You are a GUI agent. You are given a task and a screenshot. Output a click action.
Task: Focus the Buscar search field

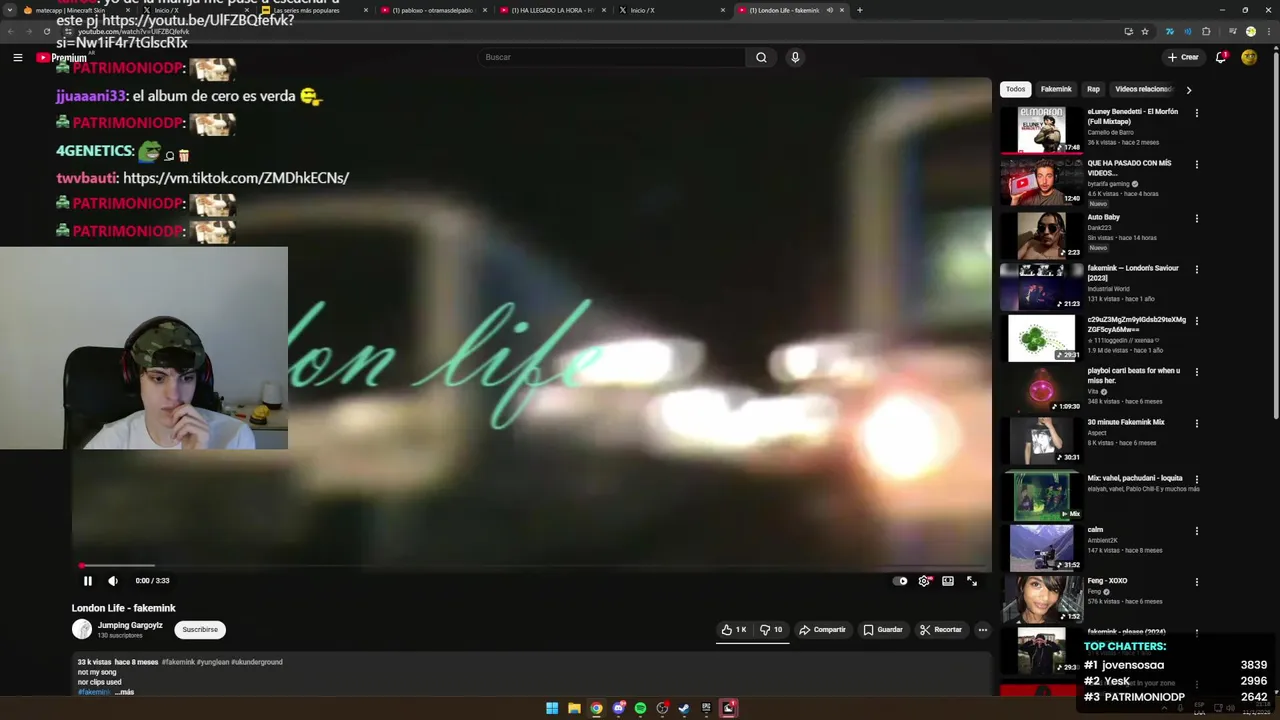coord(611,57)
